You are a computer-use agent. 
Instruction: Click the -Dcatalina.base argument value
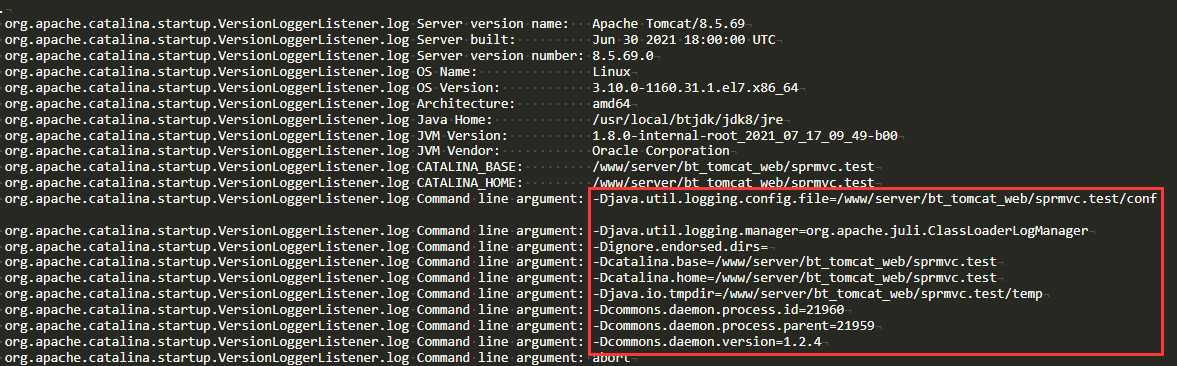tap(793, 262)
